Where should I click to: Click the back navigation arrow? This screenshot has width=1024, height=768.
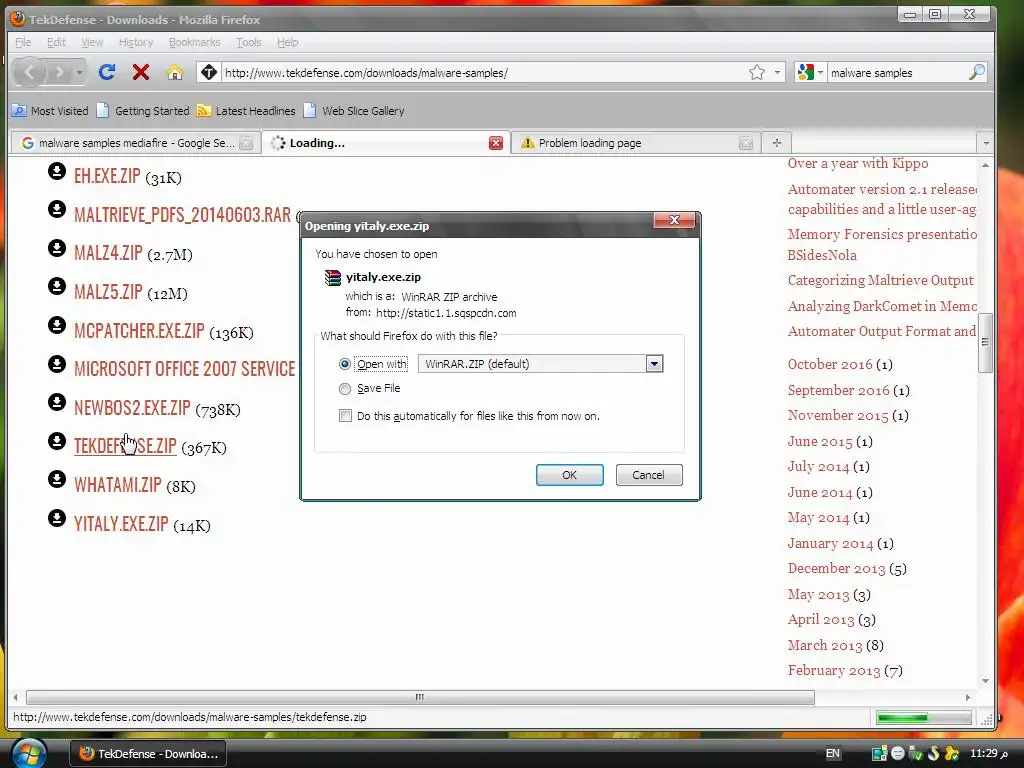[29, 72]
